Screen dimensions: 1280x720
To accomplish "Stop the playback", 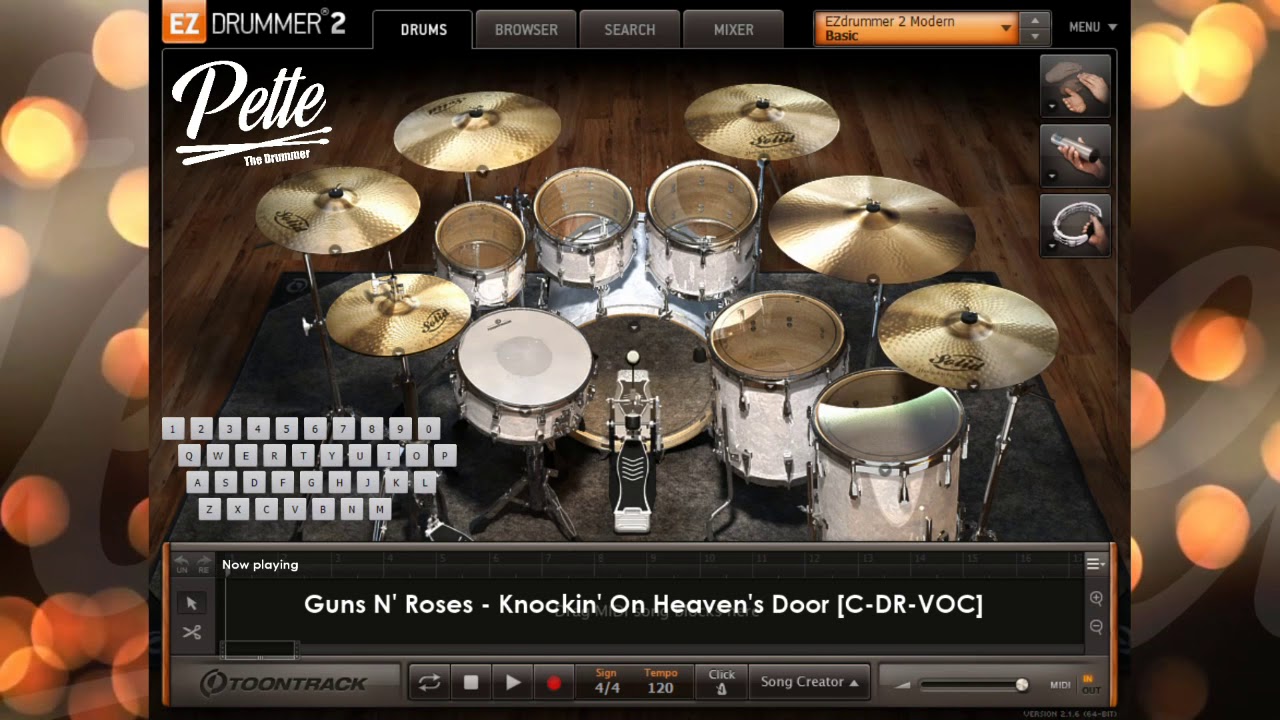I will pyautogui.click(x=471, y=683).
